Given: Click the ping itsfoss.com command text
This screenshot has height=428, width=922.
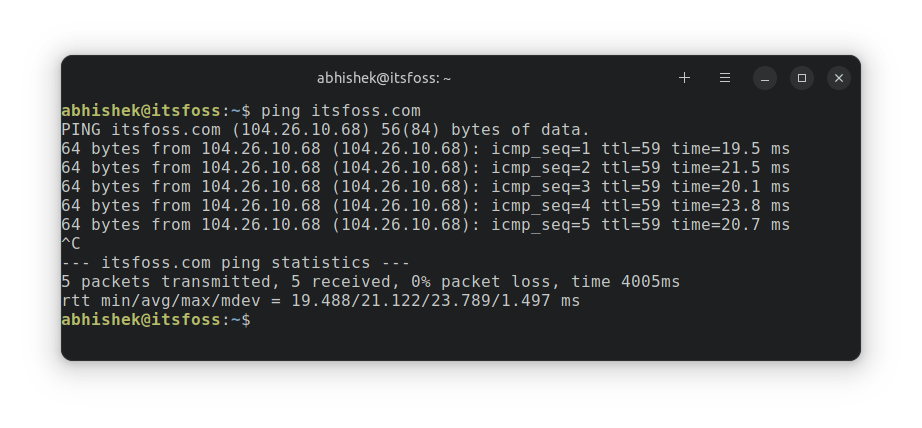Looking at the screenshot, I should click(339, 110).
